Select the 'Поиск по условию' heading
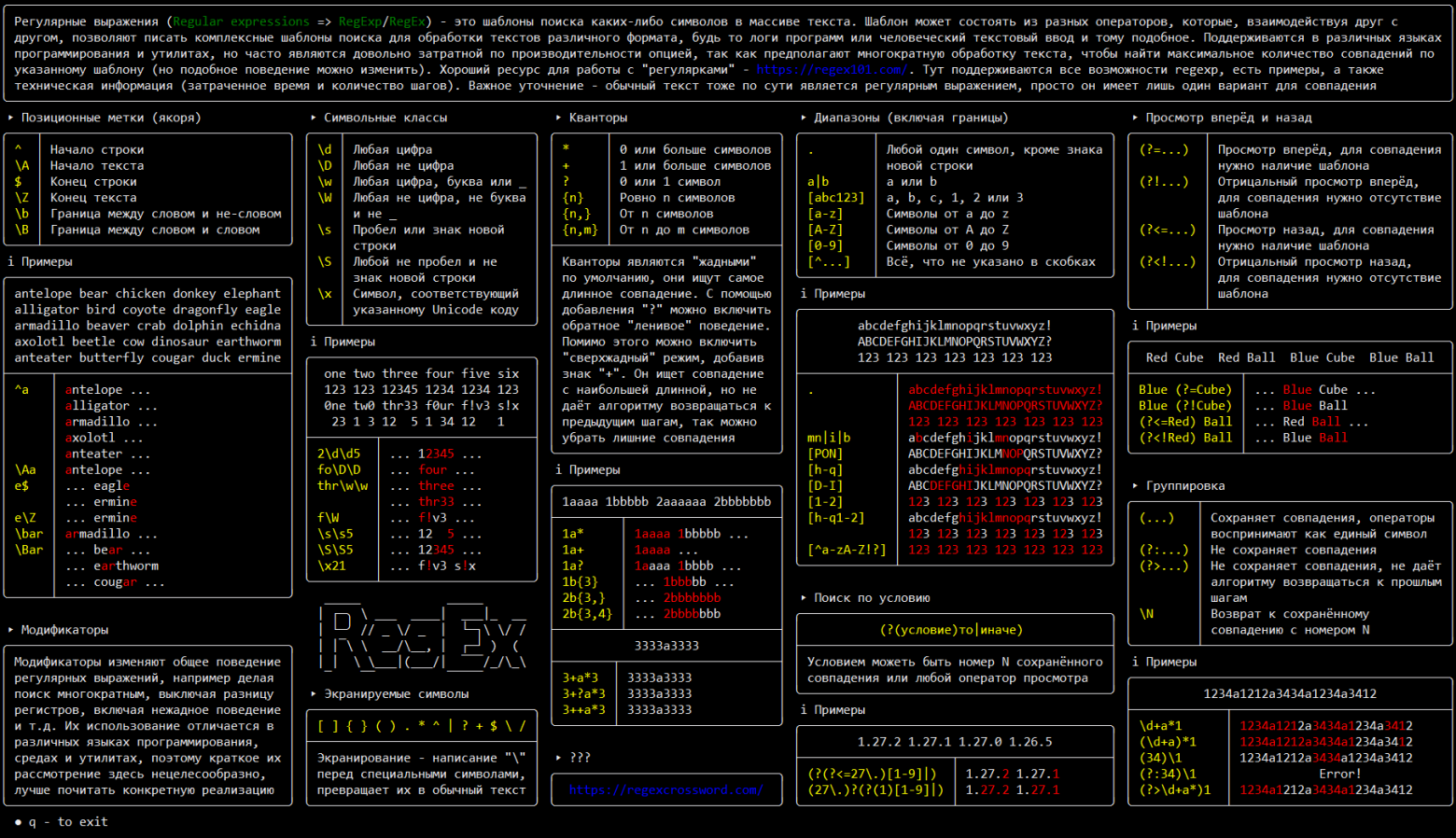This screenshot has width=1456, height=838. (872, 598)
